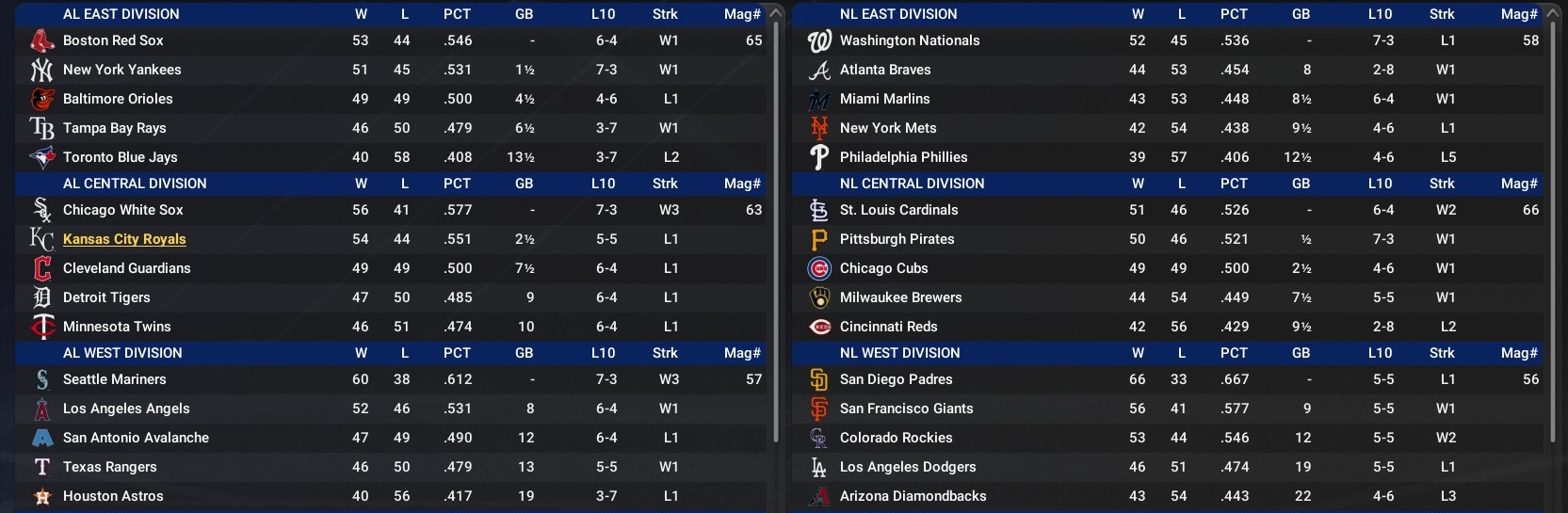
Task: Sort AL Central Division by Strk column
Action: click(665, 184)
